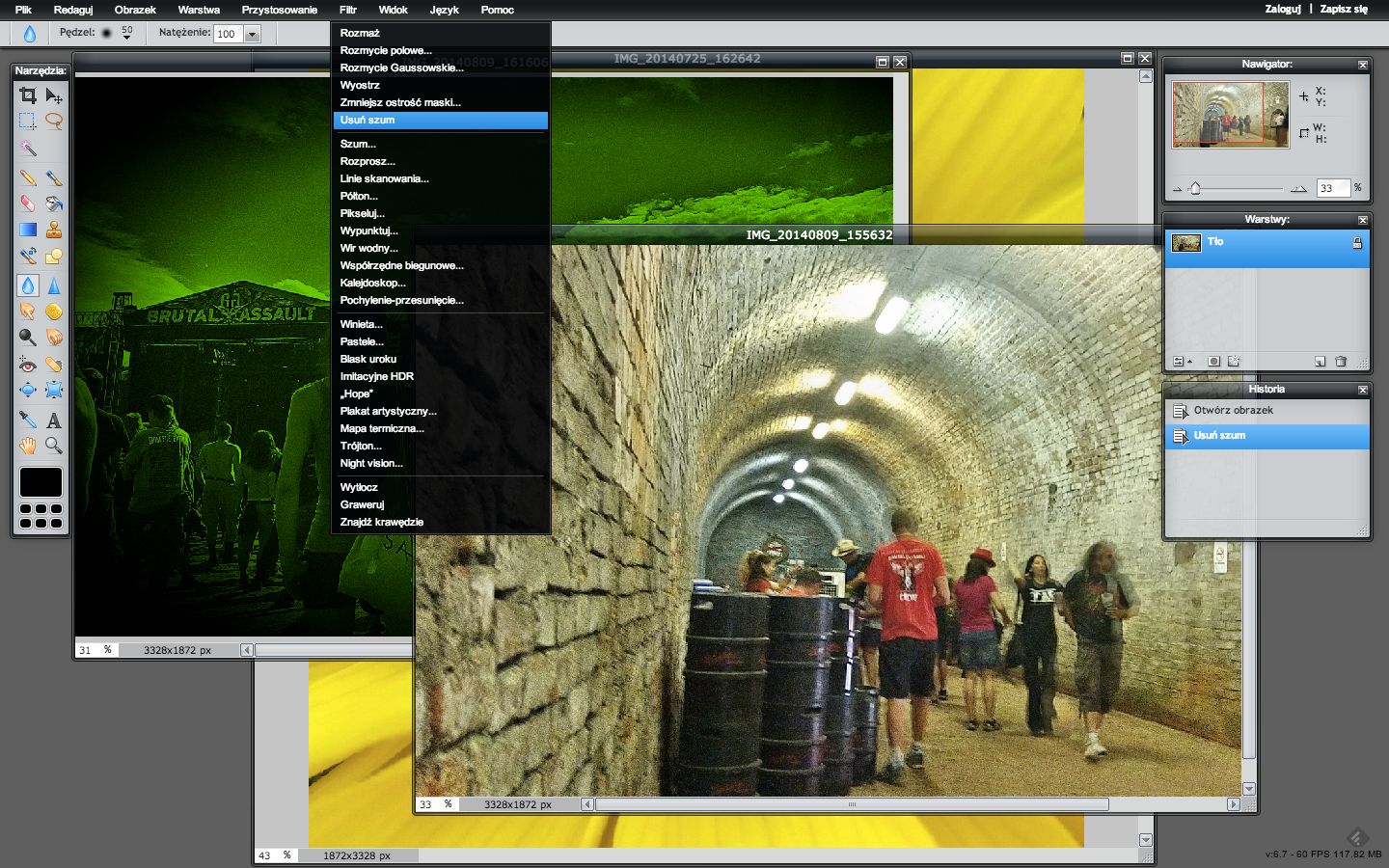The image size is (1389, 868).
Task: Open the Przystosowanie menu
Action: click(280, 10)
